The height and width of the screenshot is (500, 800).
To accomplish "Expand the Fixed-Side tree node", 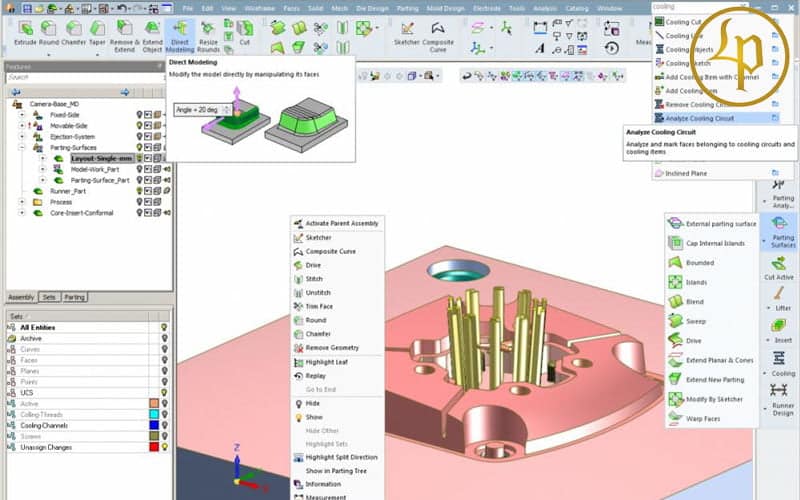I will tap(22, 115).
